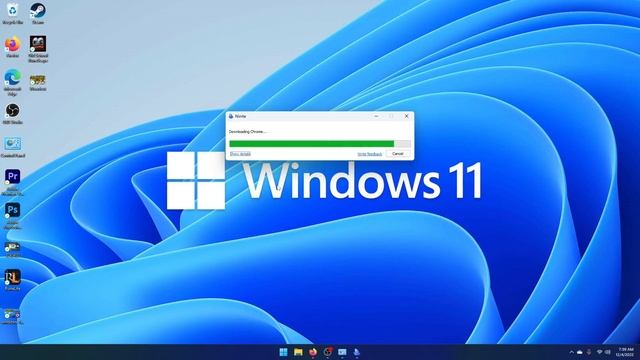Open the Wreckfest desktop shortcut below Old School shortcut

[x=38, y=82]
